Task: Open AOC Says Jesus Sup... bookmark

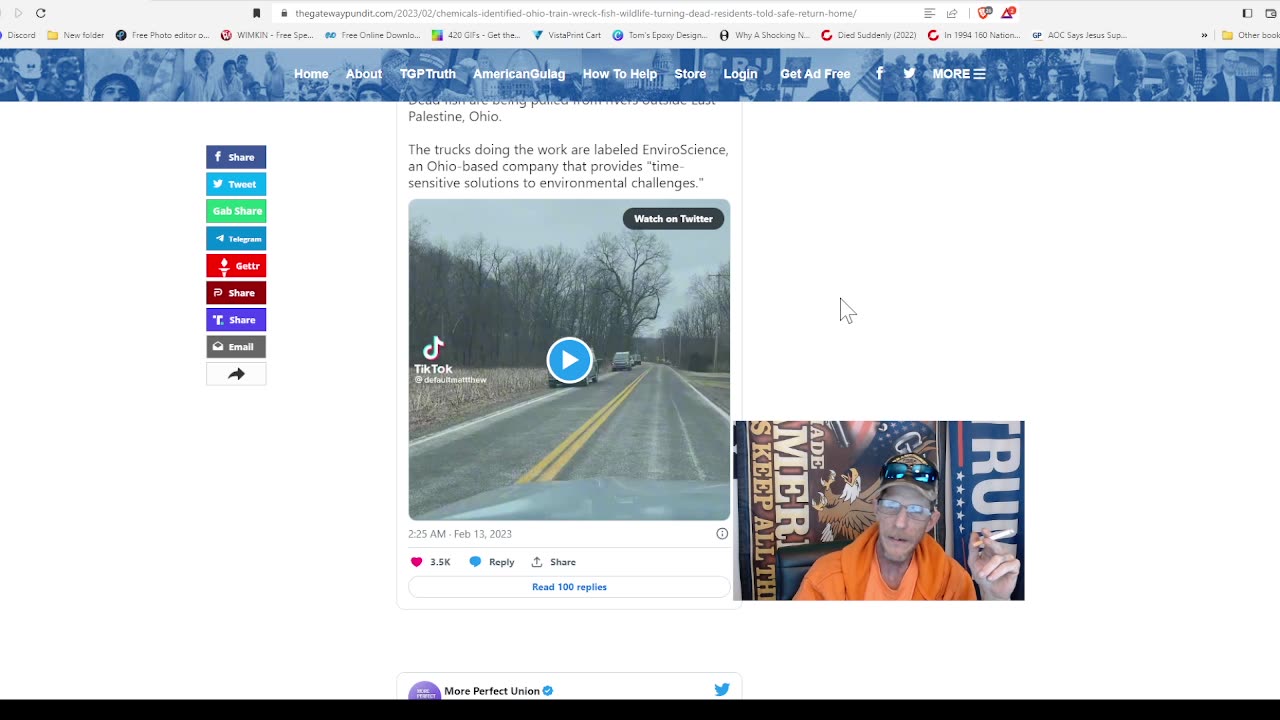Action: pos(1079,35)
